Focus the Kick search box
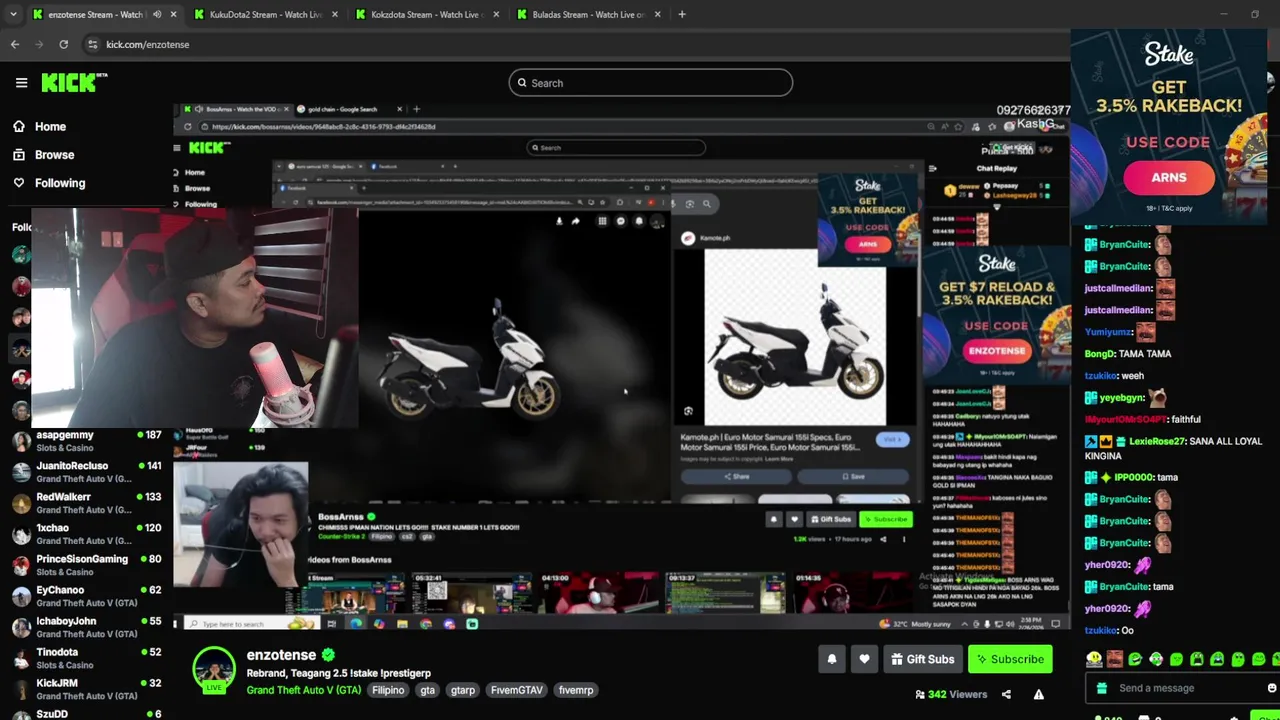The image size is (1280, 720). (650, 83)
